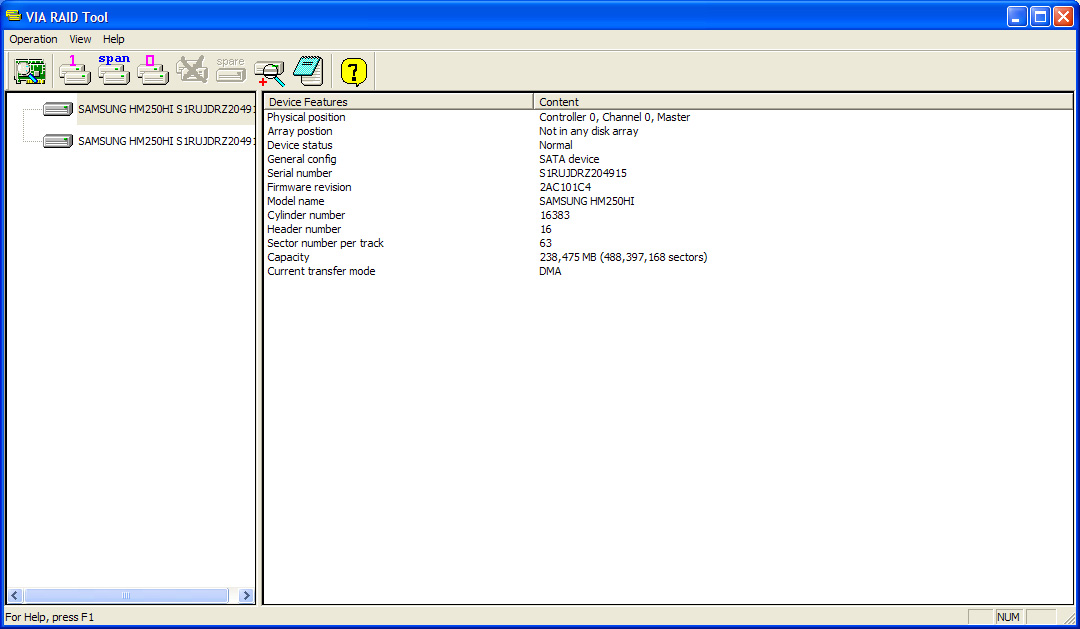1080x629 pixels.
Task: Select the first SAMSUNG HM250HI tree entry
Action: tap(166, 109)
